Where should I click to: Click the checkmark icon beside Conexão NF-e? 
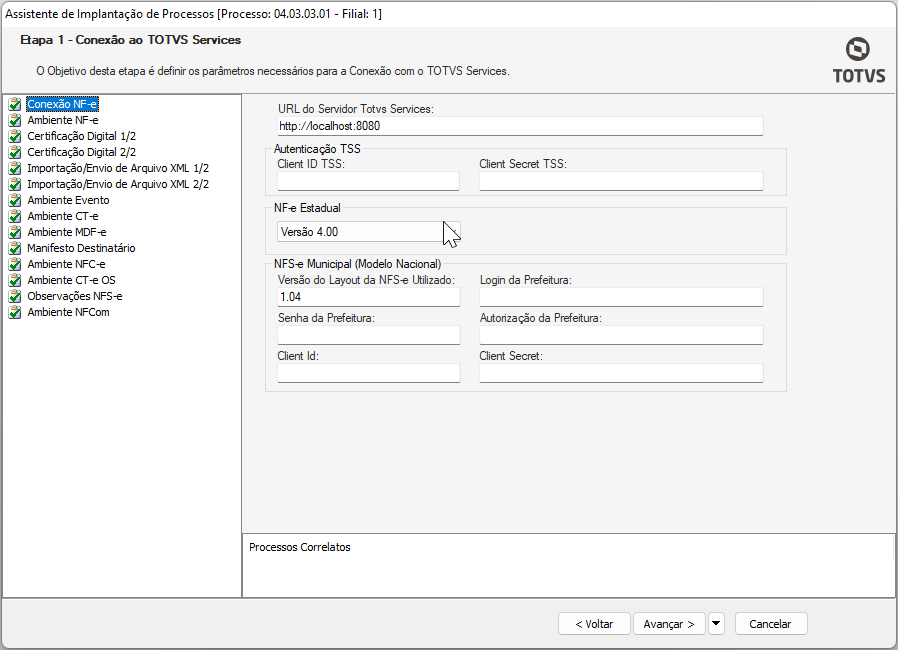pos(15,104)
